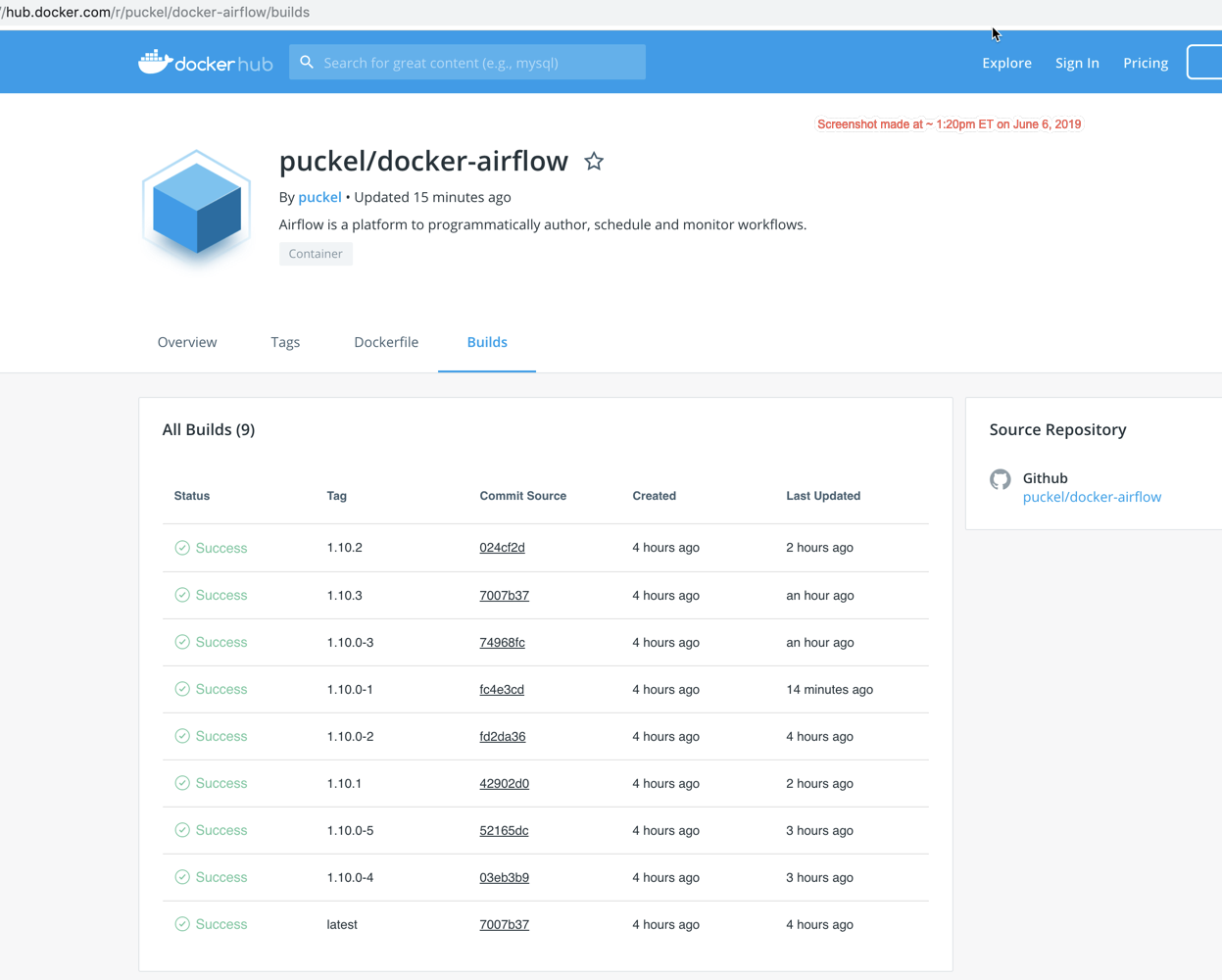Open the puckel/docker-airflow GitHub repository link

tap(1092, 497)
